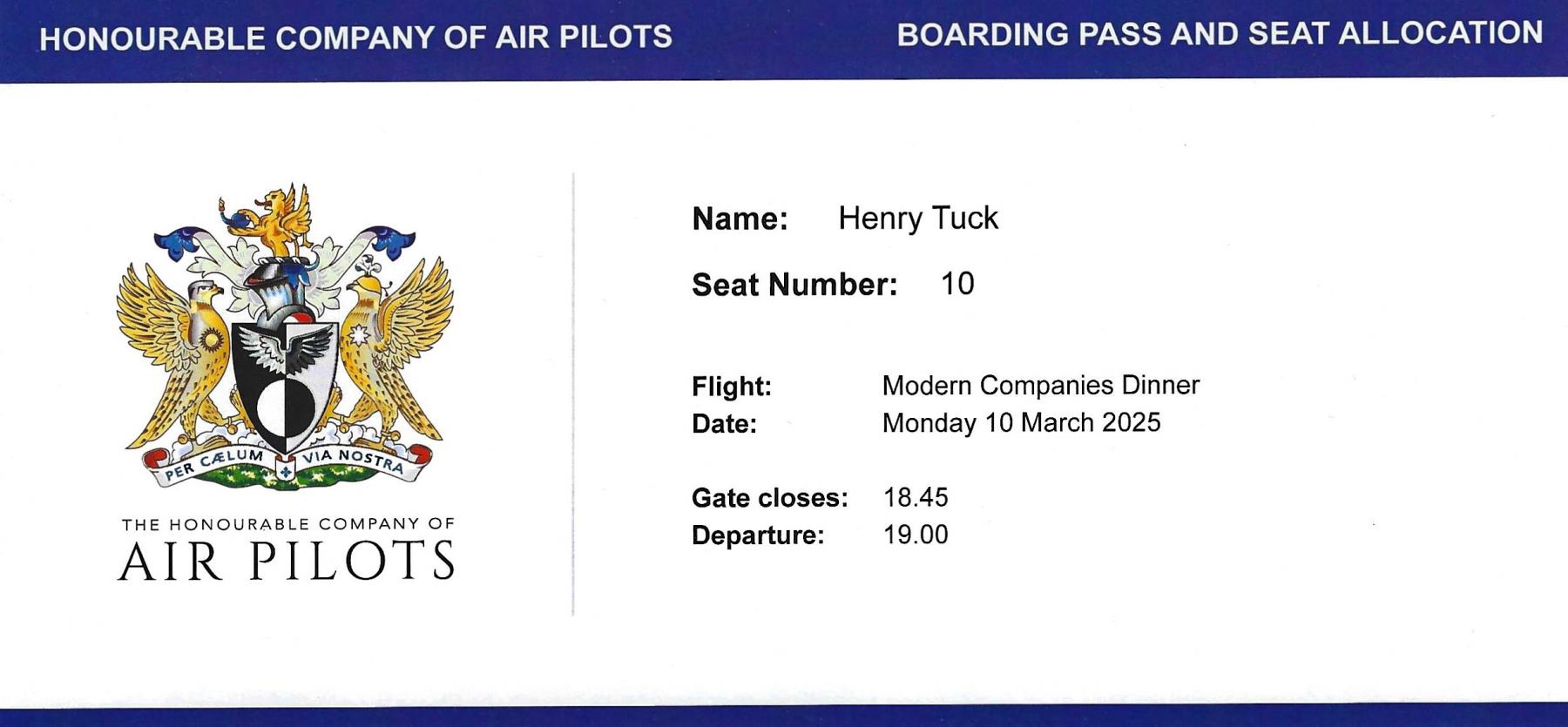1568x727 pixels.
Task: Click the Modern Companies Dinner flight text
Action: (1040, 385)
